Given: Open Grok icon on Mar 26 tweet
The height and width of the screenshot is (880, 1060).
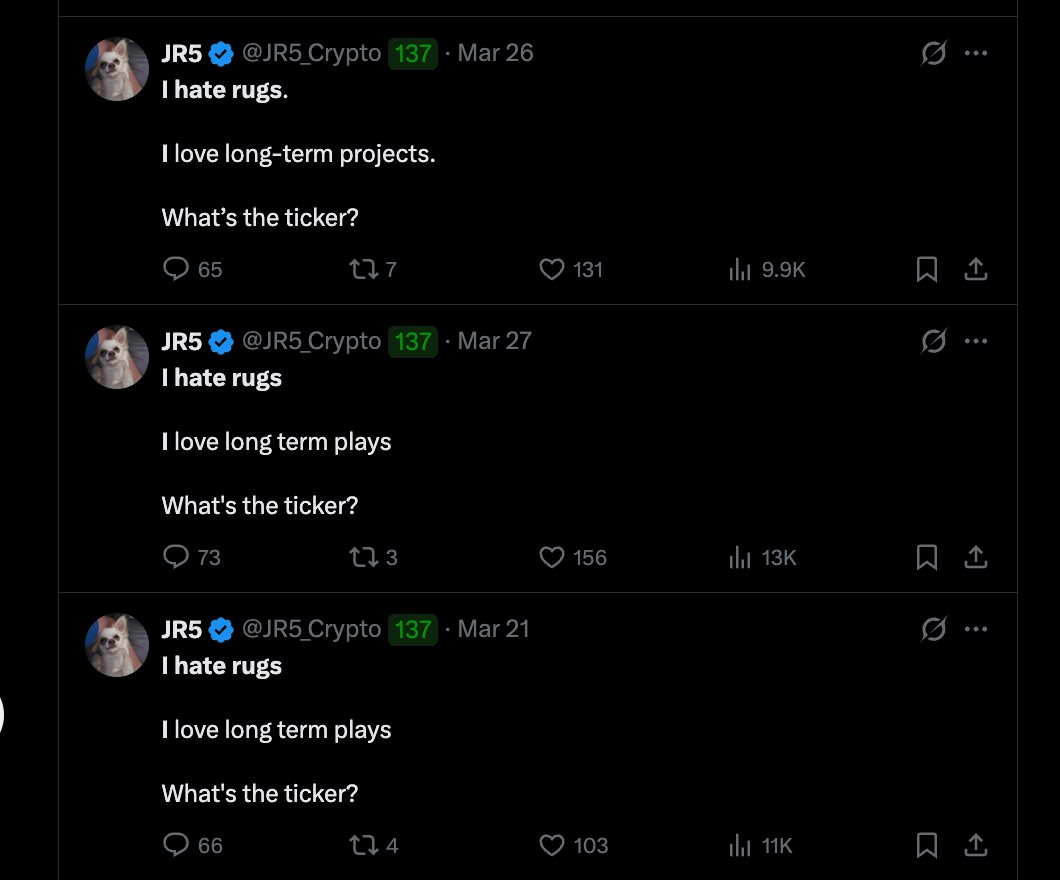Looking at the screenshot, I should click(933, 54).
